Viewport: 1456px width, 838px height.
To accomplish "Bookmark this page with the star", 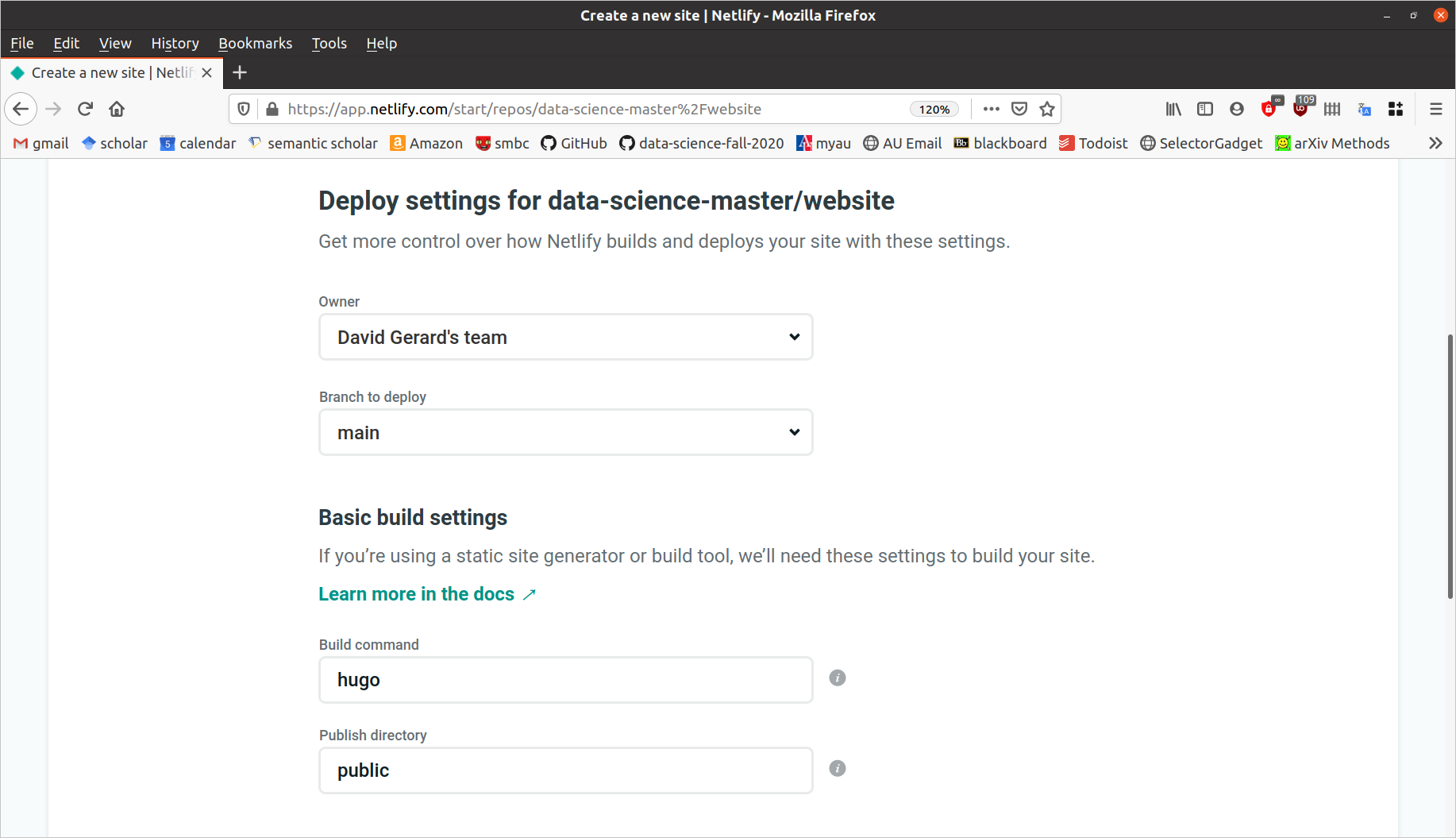I will coord(1047,109).
